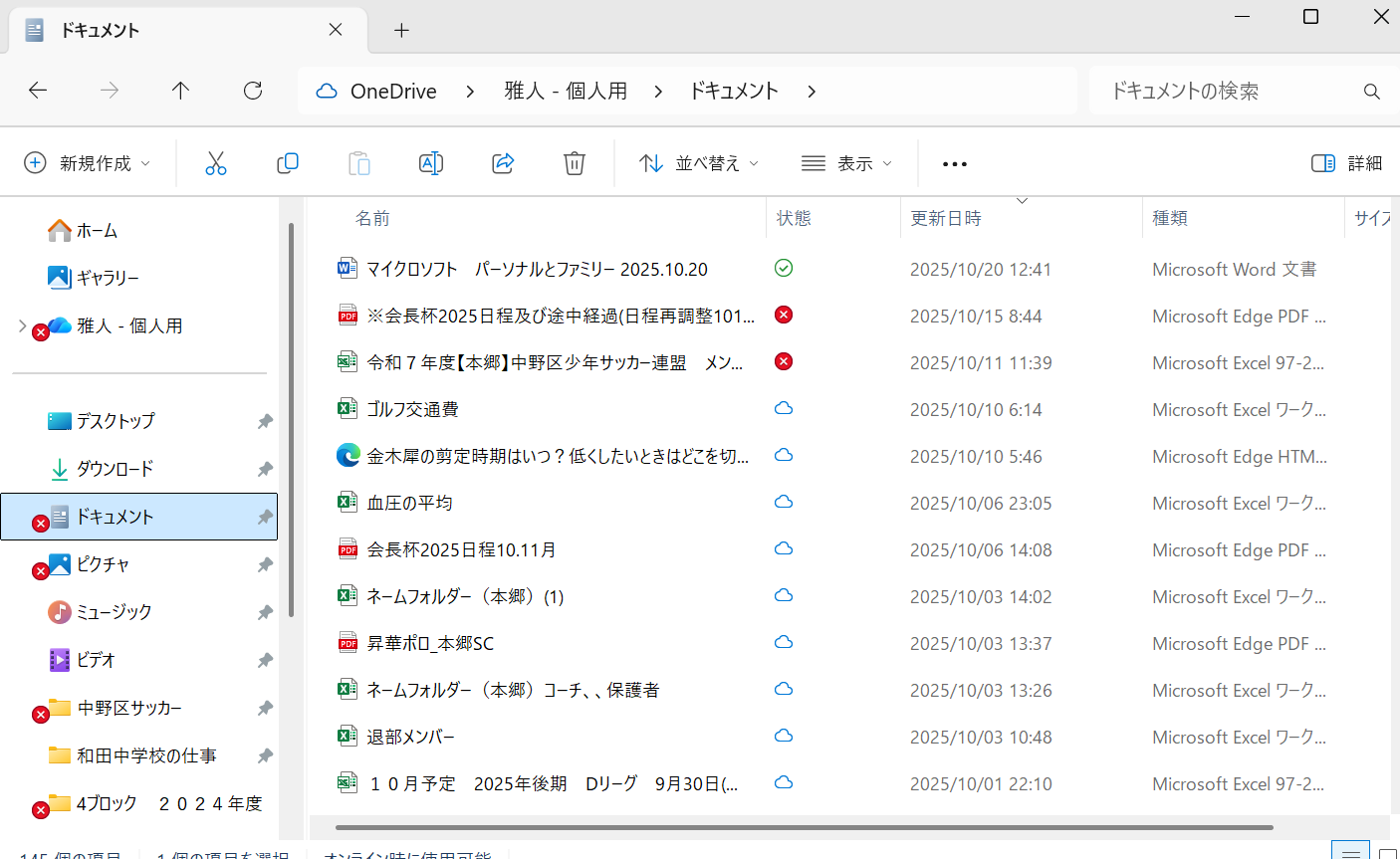
Task: Toggle the 詳細 details pane
Action: tap(1346, 163)
